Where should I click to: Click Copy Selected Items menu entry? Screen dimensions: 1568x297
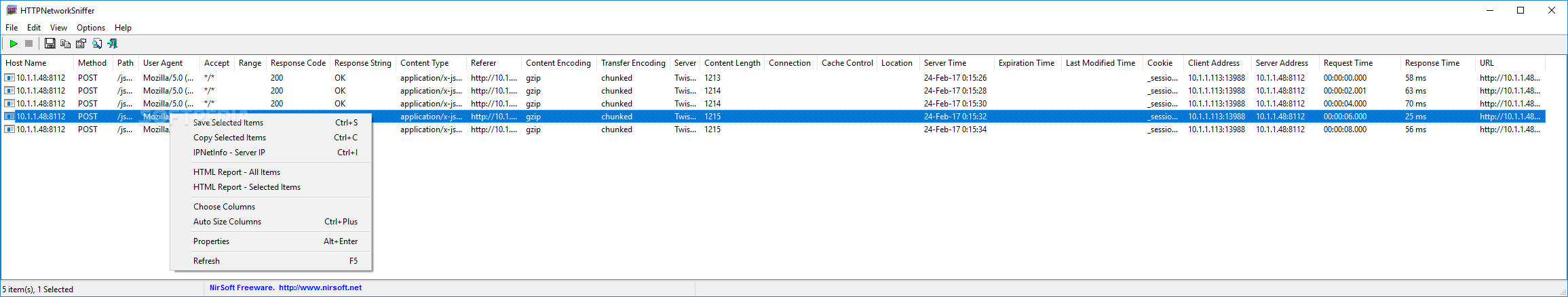click(x=229, y=138)
